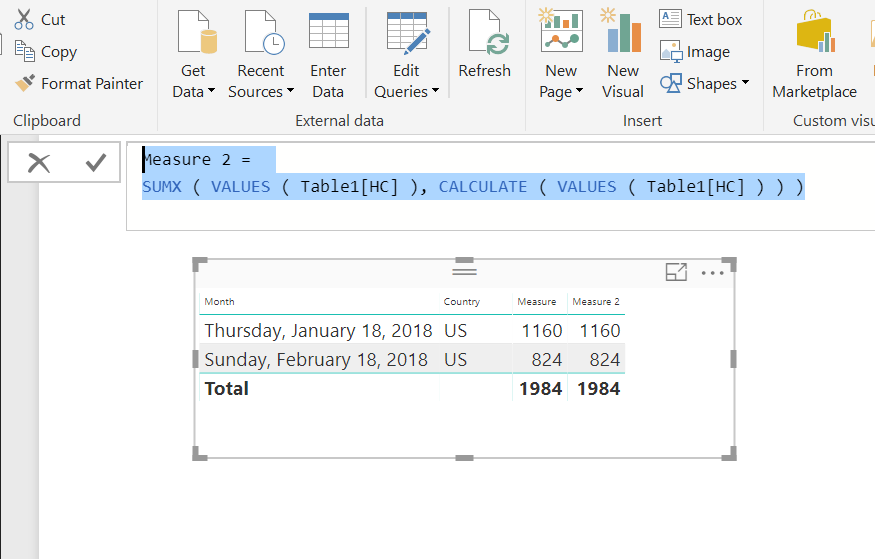Click the Copy icon
The width and height of the screenshot is (875, 559).
coord(25,51)
